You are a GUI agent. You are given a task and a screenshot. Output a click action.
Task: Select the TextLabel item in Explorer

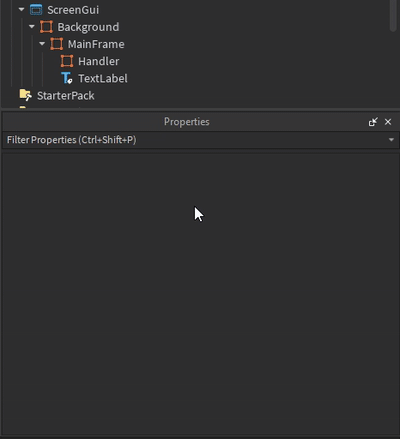pos(103,78)
